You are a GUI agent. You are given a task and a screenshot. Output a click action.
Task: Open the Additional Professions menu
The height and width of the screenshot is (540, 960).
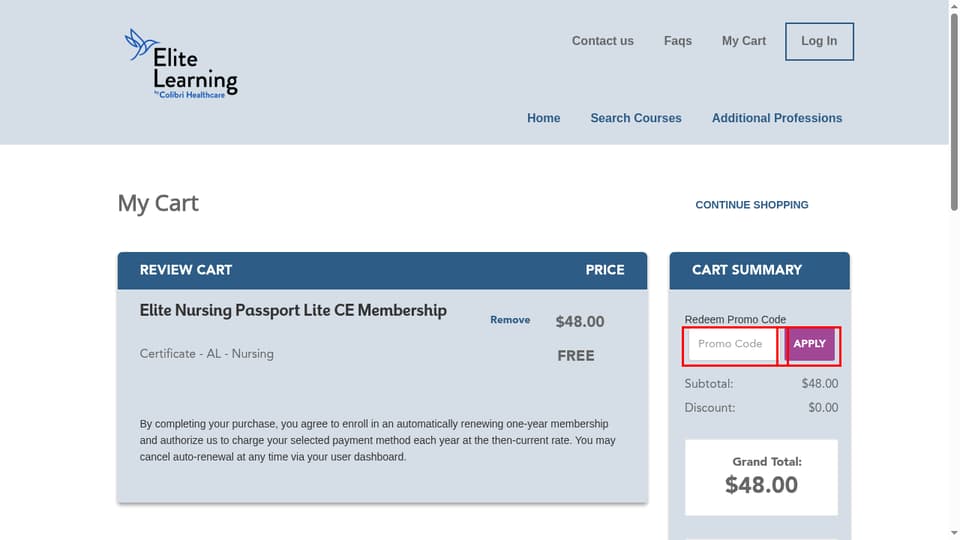[777, 118]
